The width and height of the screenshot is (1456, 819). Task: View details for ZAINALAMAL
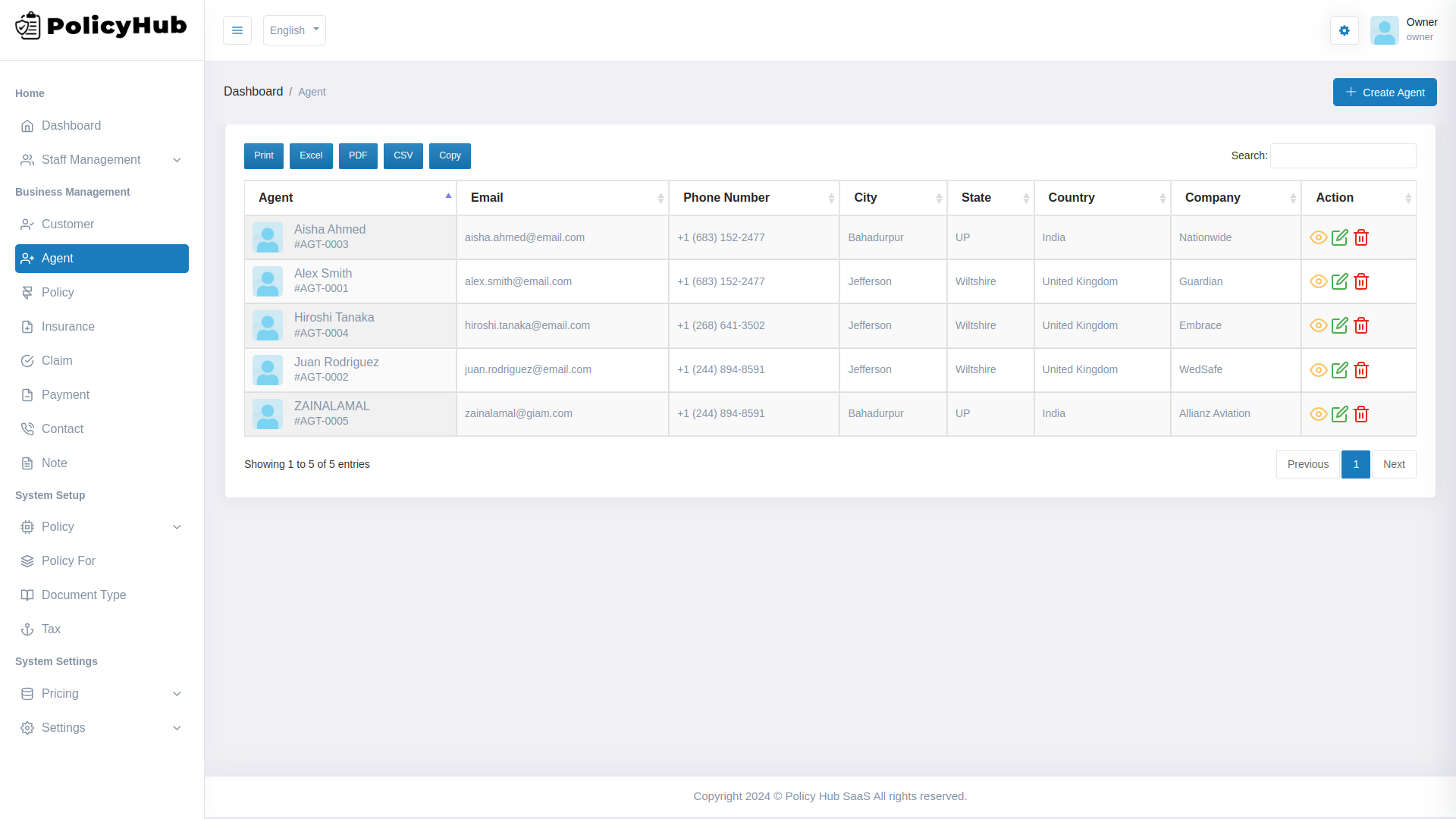pos(1316,414)
